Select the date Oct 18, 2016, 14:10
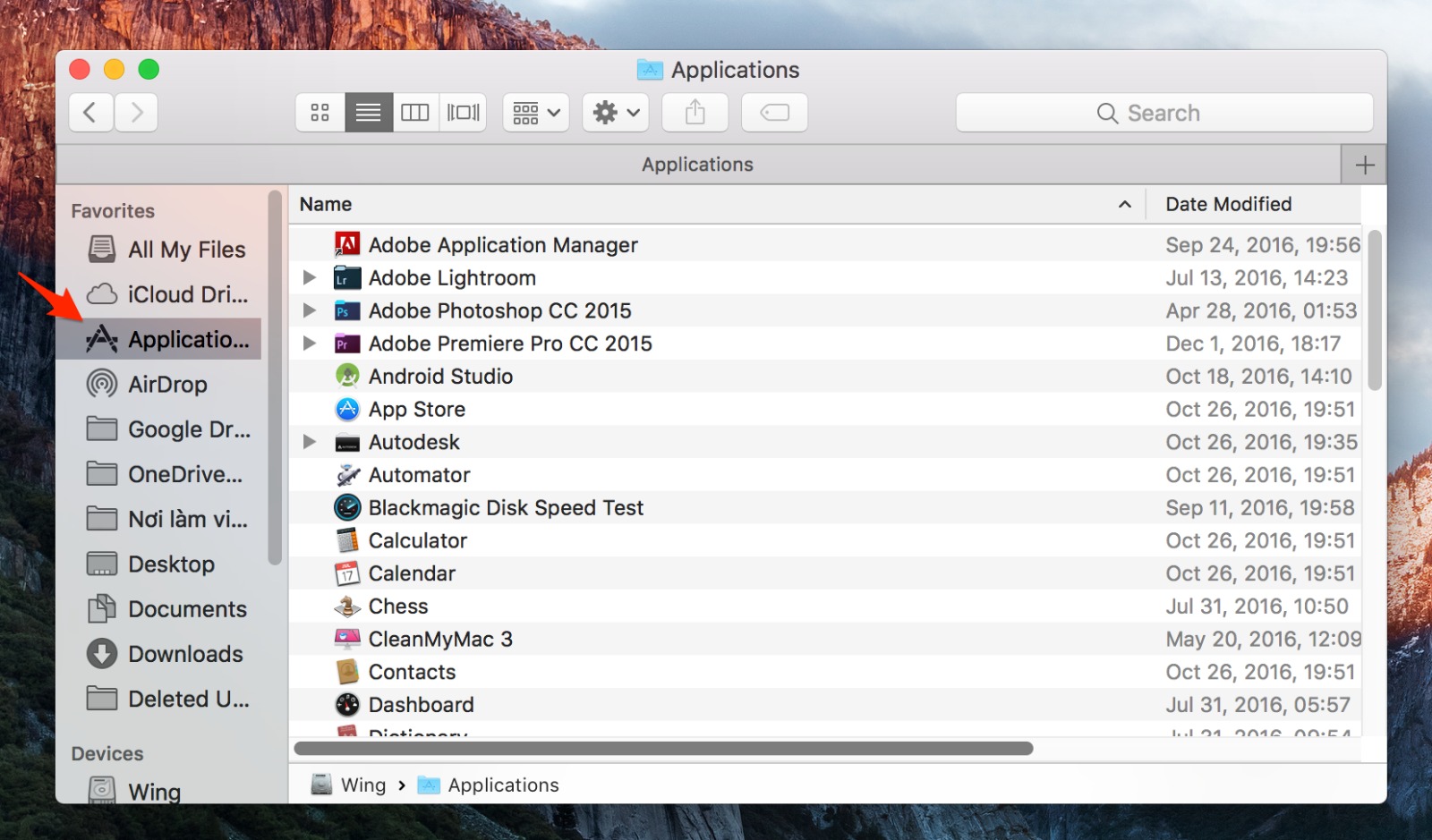Screen dimensions: 1432x840 1258,377
